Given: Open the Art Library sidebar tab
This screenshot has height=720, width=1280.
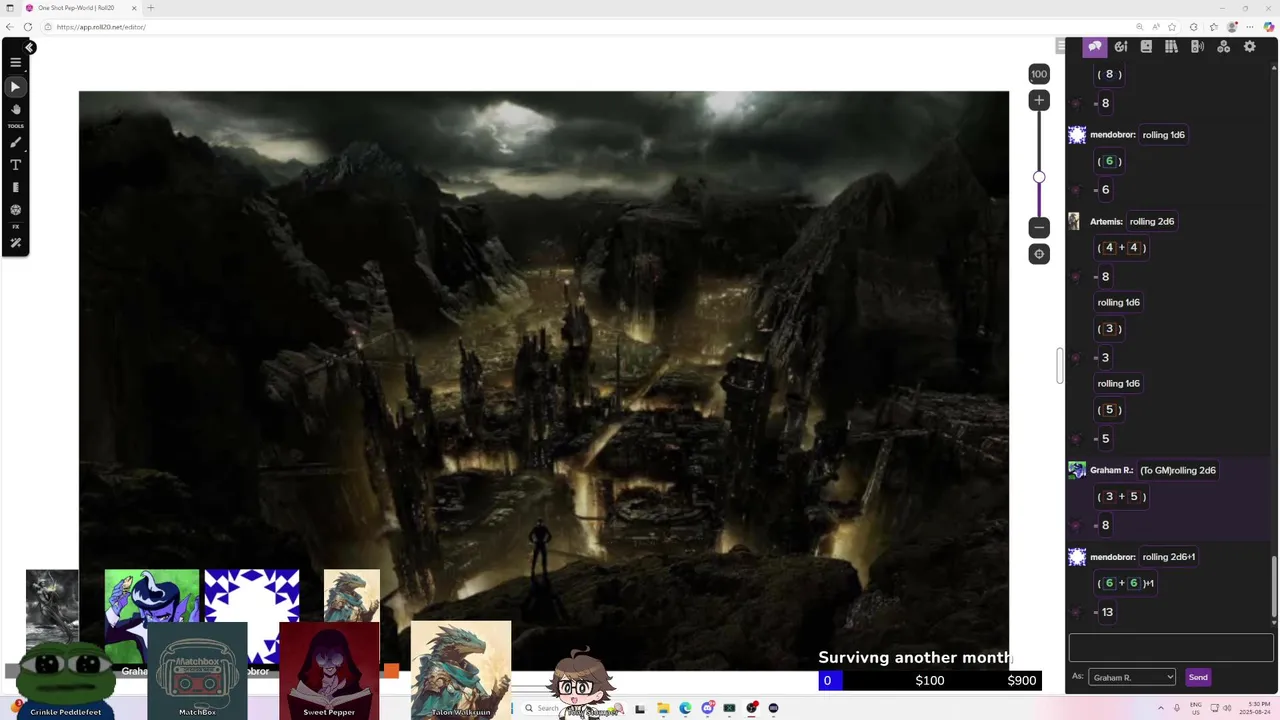Looking at the screenshot, I should pyautogui.click(x=1121, y=47).
